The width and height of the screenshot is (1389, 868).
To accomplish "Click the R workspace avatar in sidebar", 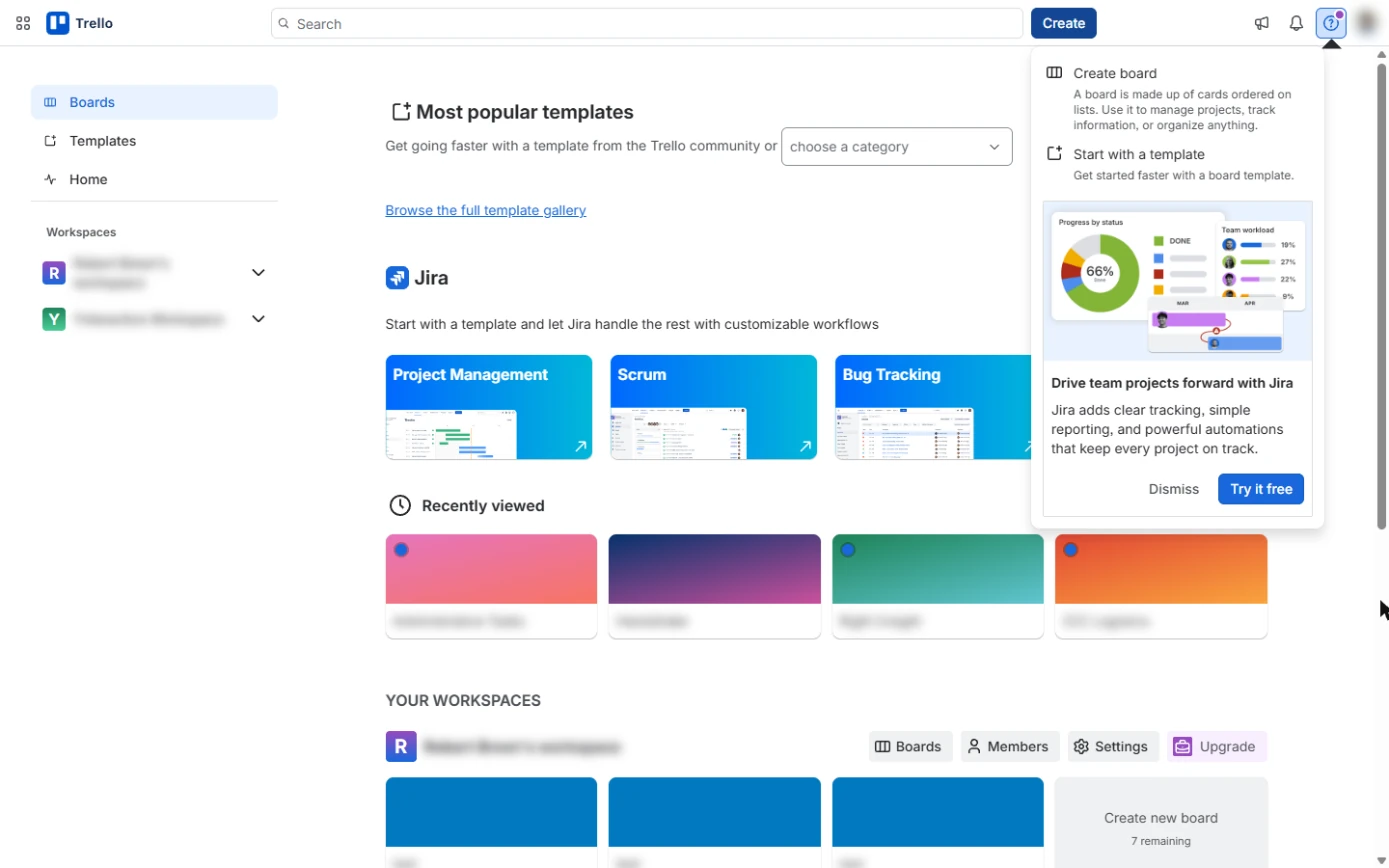I will point(54,272).
